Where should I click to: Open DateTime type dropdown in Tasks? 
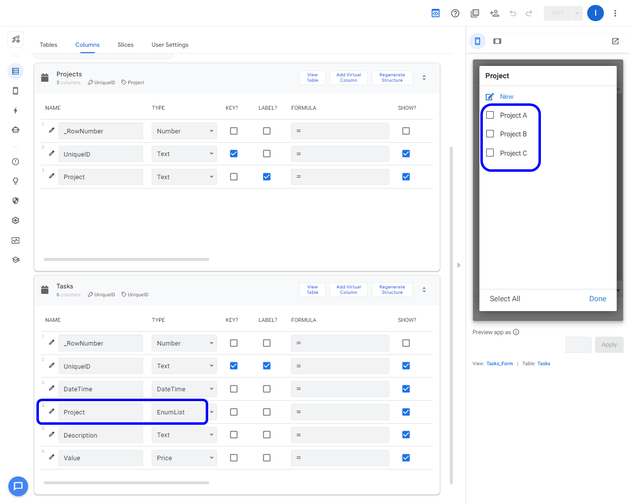click(184, 389)
